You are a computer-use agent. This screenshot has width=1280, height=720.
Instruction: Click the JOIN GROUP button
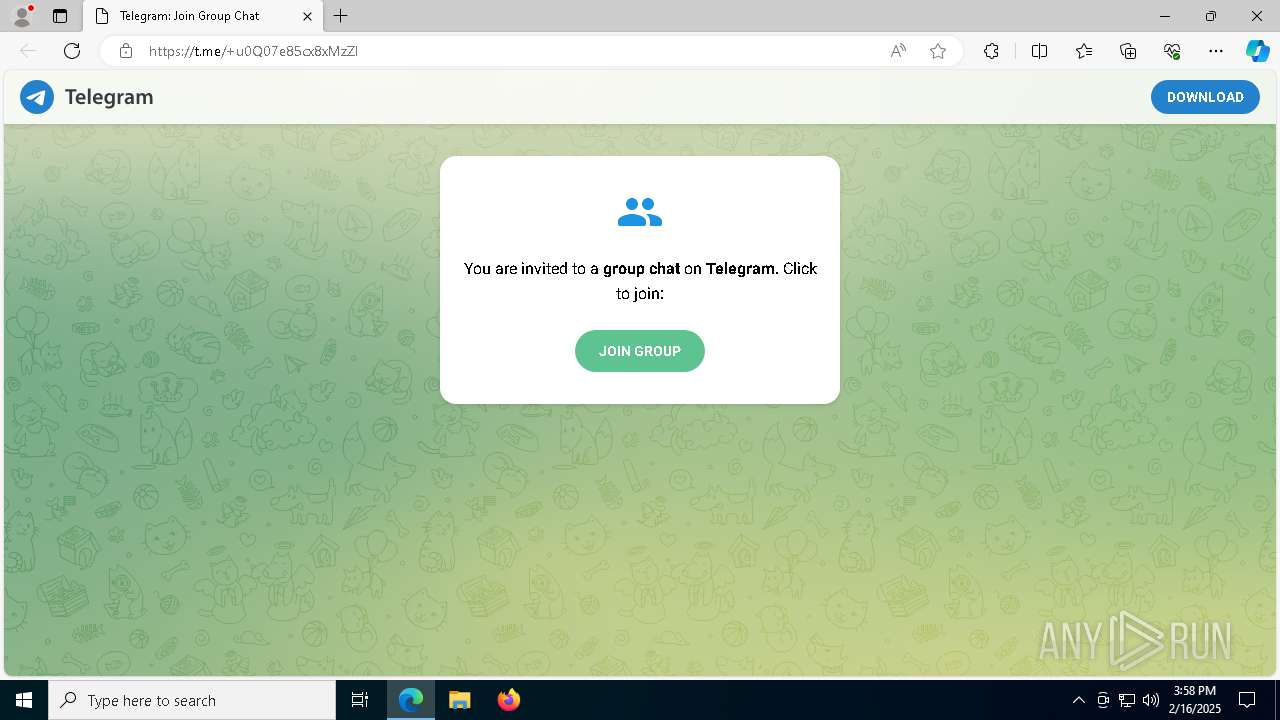[640, 351]
